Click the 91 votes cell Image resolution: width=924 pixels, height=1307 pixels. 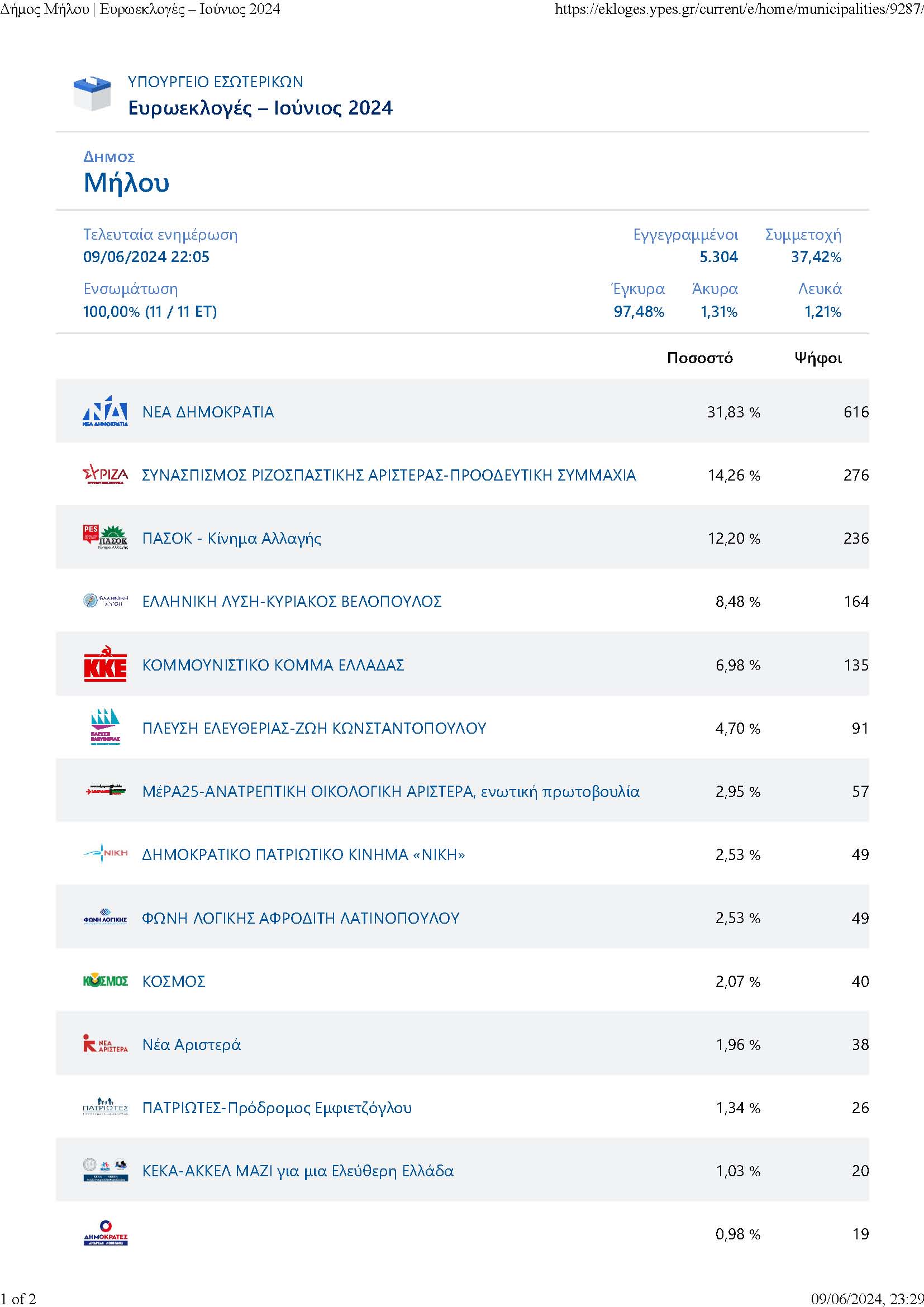(x=860, y=728)
